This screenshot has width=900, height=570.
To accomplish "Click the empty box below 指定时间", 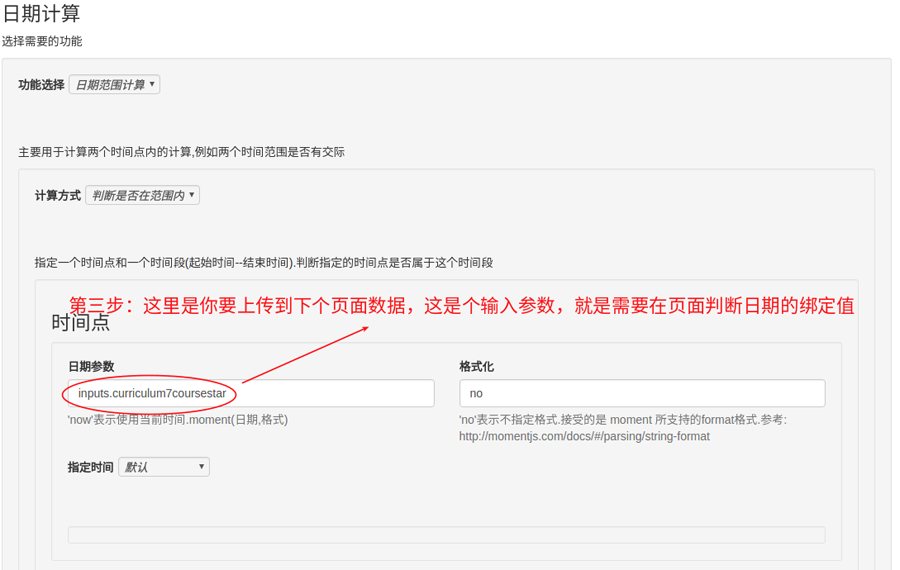I will point(447,535).
